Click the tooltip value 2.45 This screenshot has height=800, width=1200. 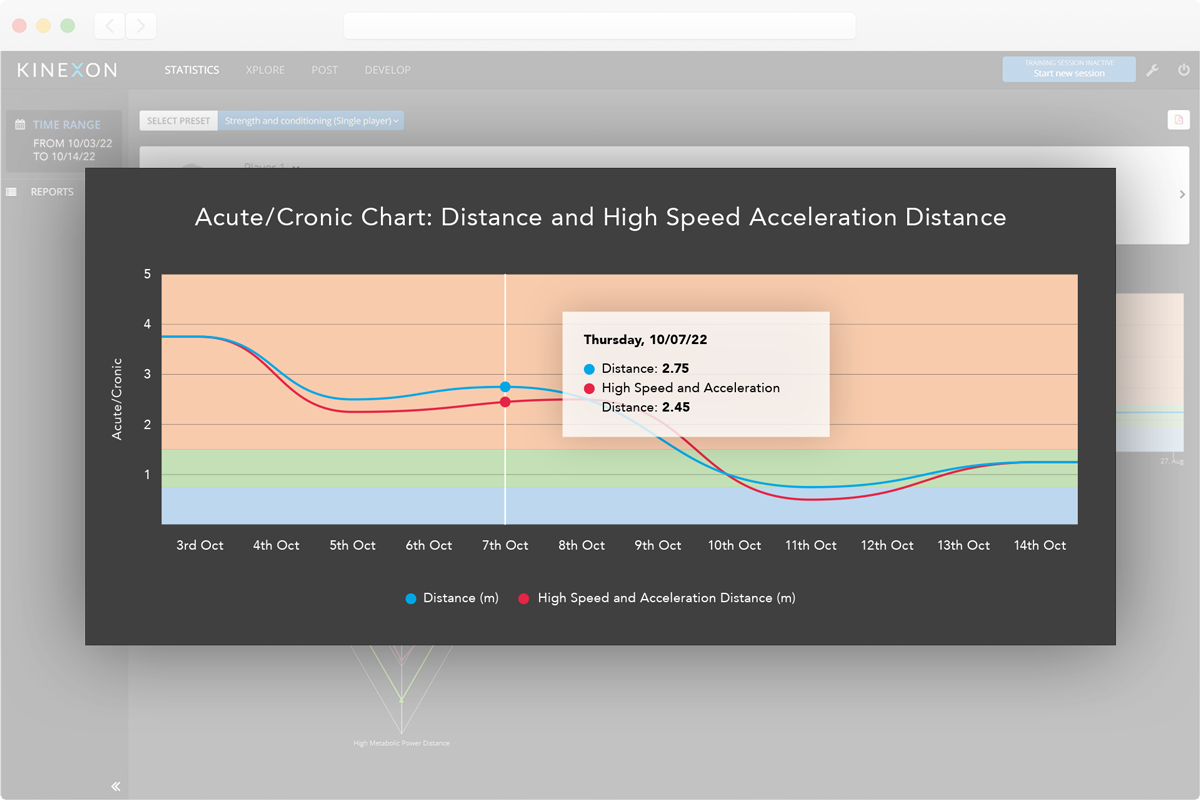pos(676,407)
